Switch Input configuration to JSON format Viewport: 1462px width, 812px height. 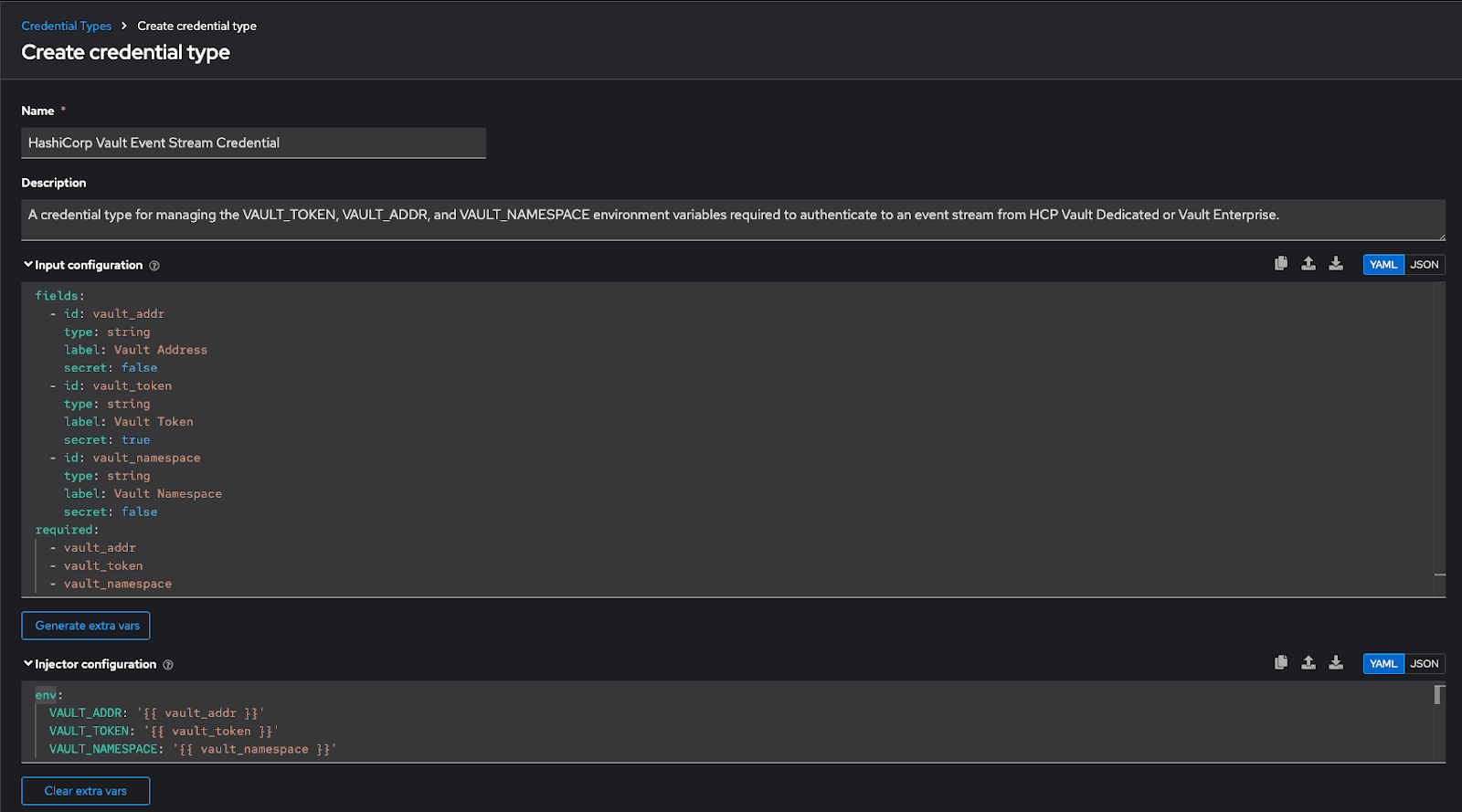tap(1424, 265)
